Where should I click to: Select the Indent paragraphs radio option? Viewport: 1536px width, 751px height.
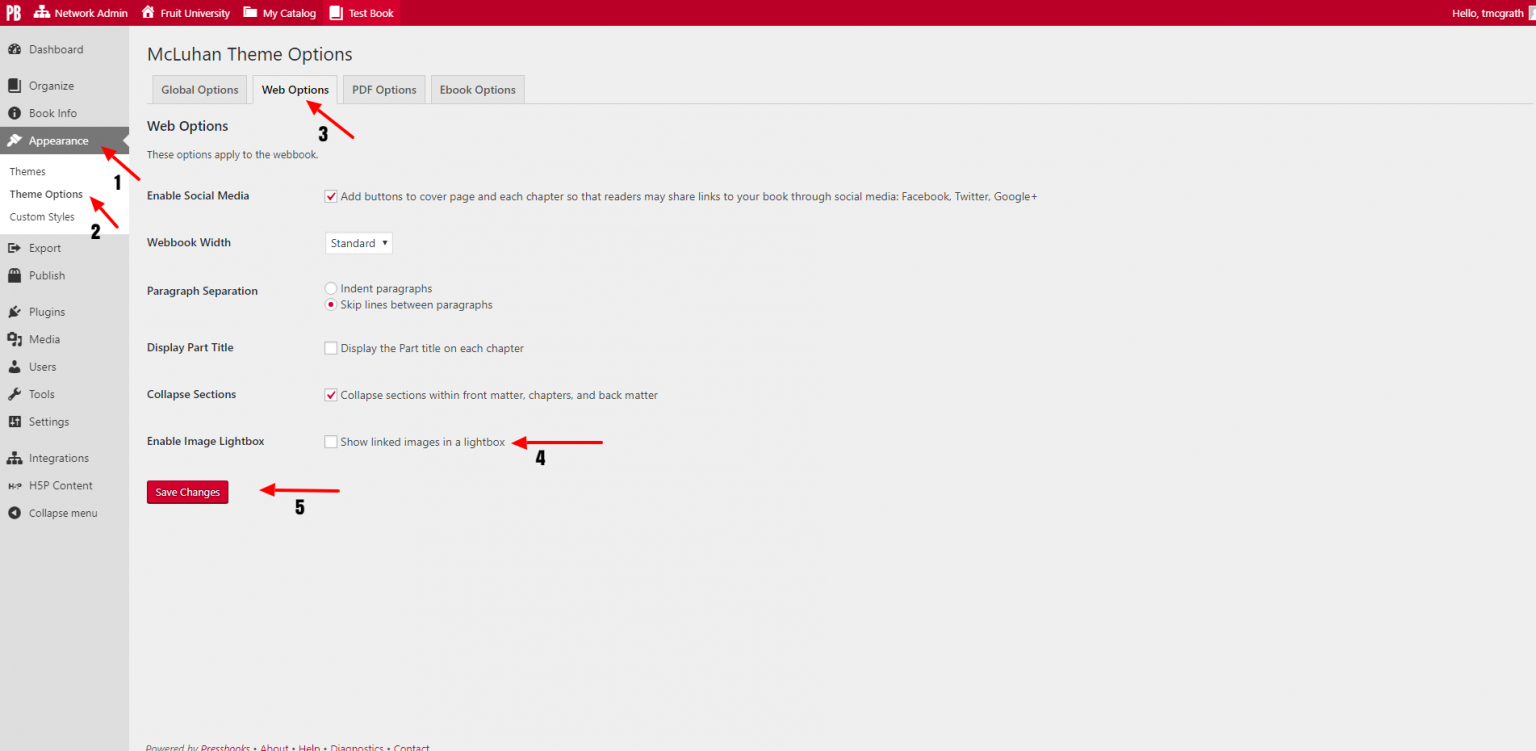click(x=331, y=289)
